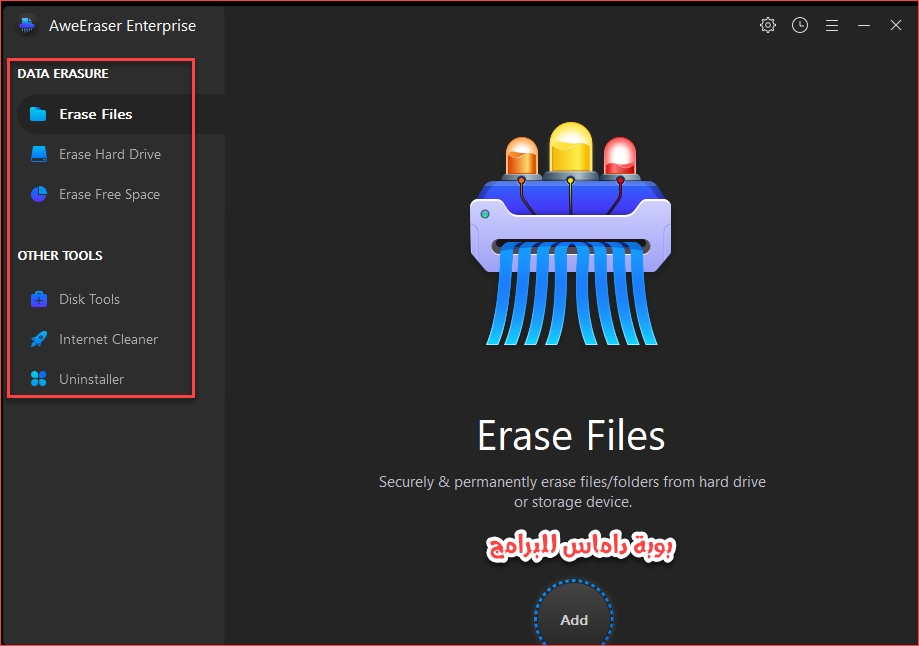Click the hard drive icon in the sidebar
The width and height of the screenshot is (919, 646).
coord(39,154)
